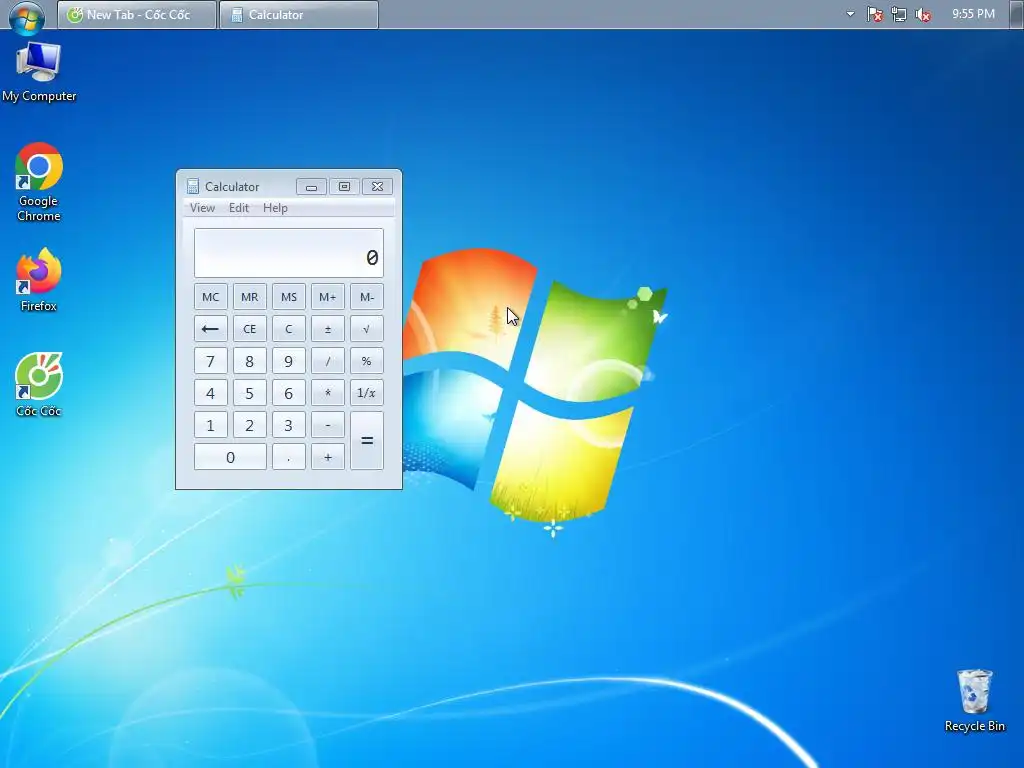The height and width of the screenshot is (768, 1024).
Task: Click calculator digit 4
Action: [210, 392]
